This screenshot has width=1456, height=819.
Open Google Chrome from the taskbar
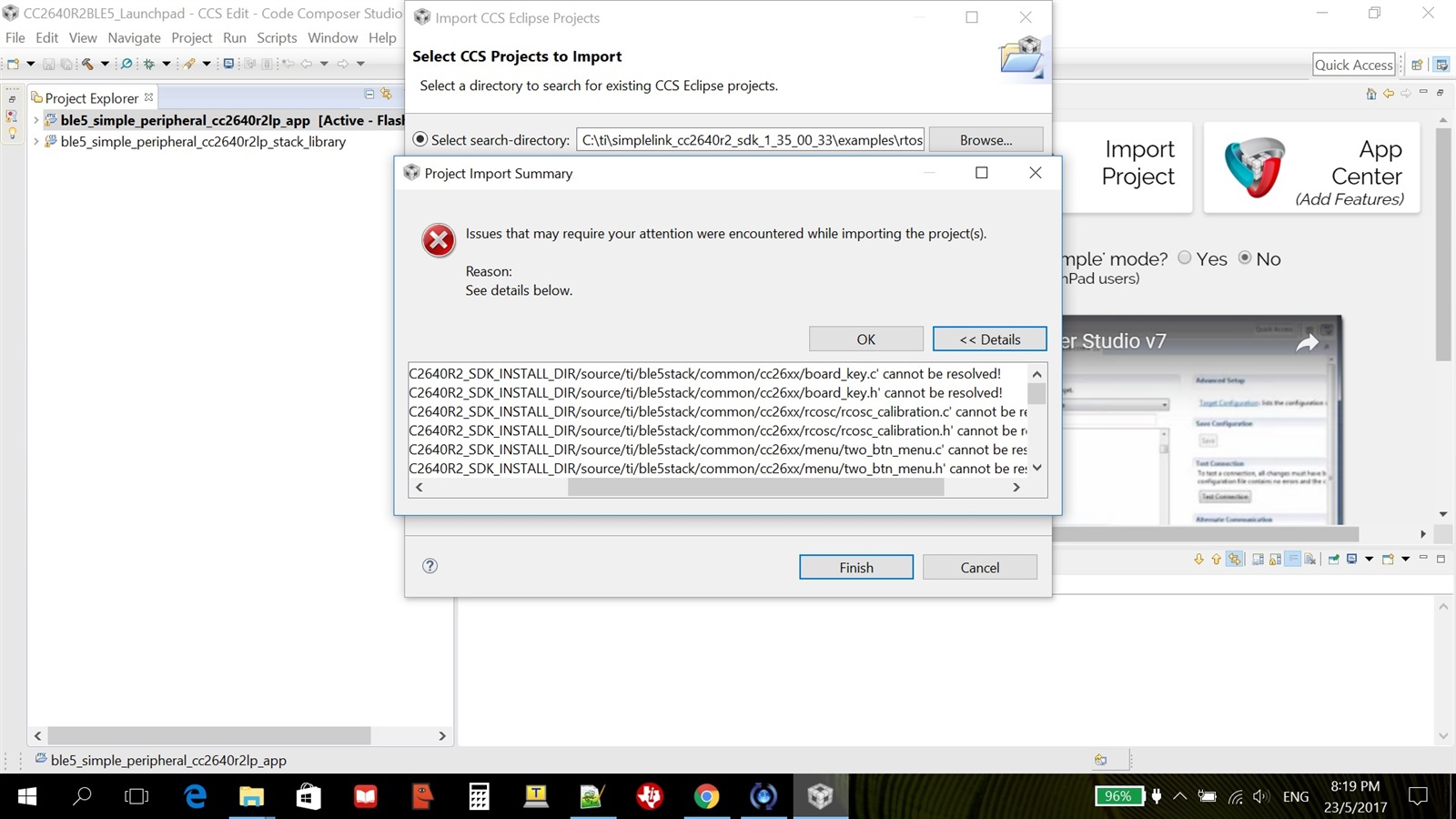click(x=706, y=797)
